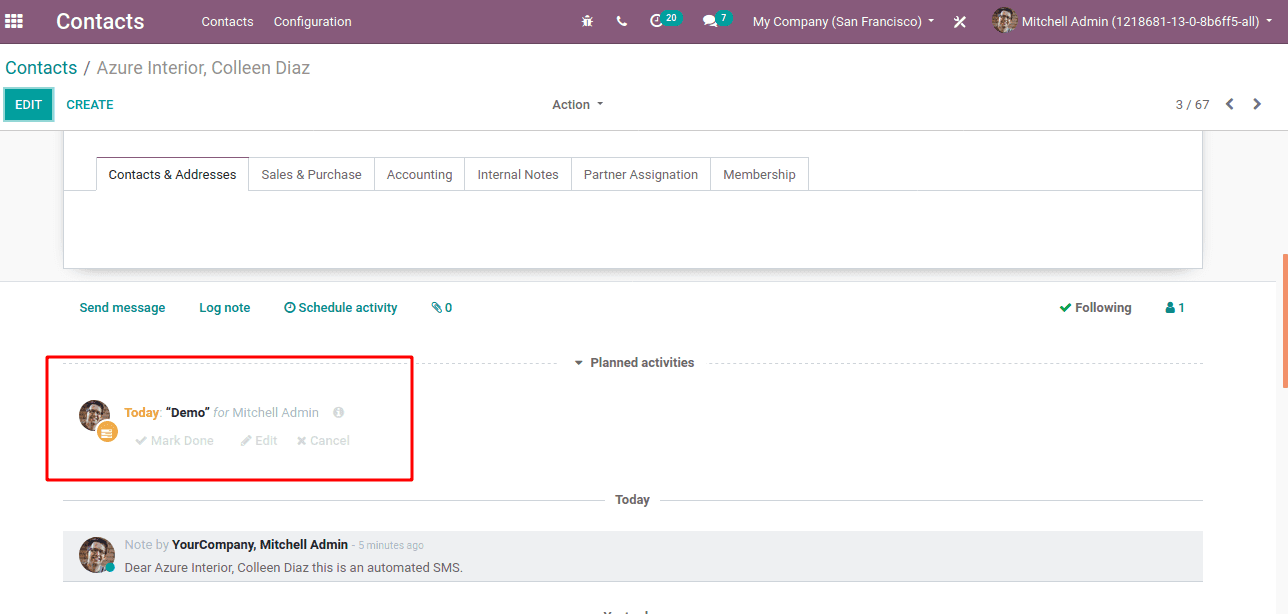Image resolution: width=1288 pixels, height=614 pixels.
Task: Click the info icon next to Demo activity
Action: click(338, 412)
